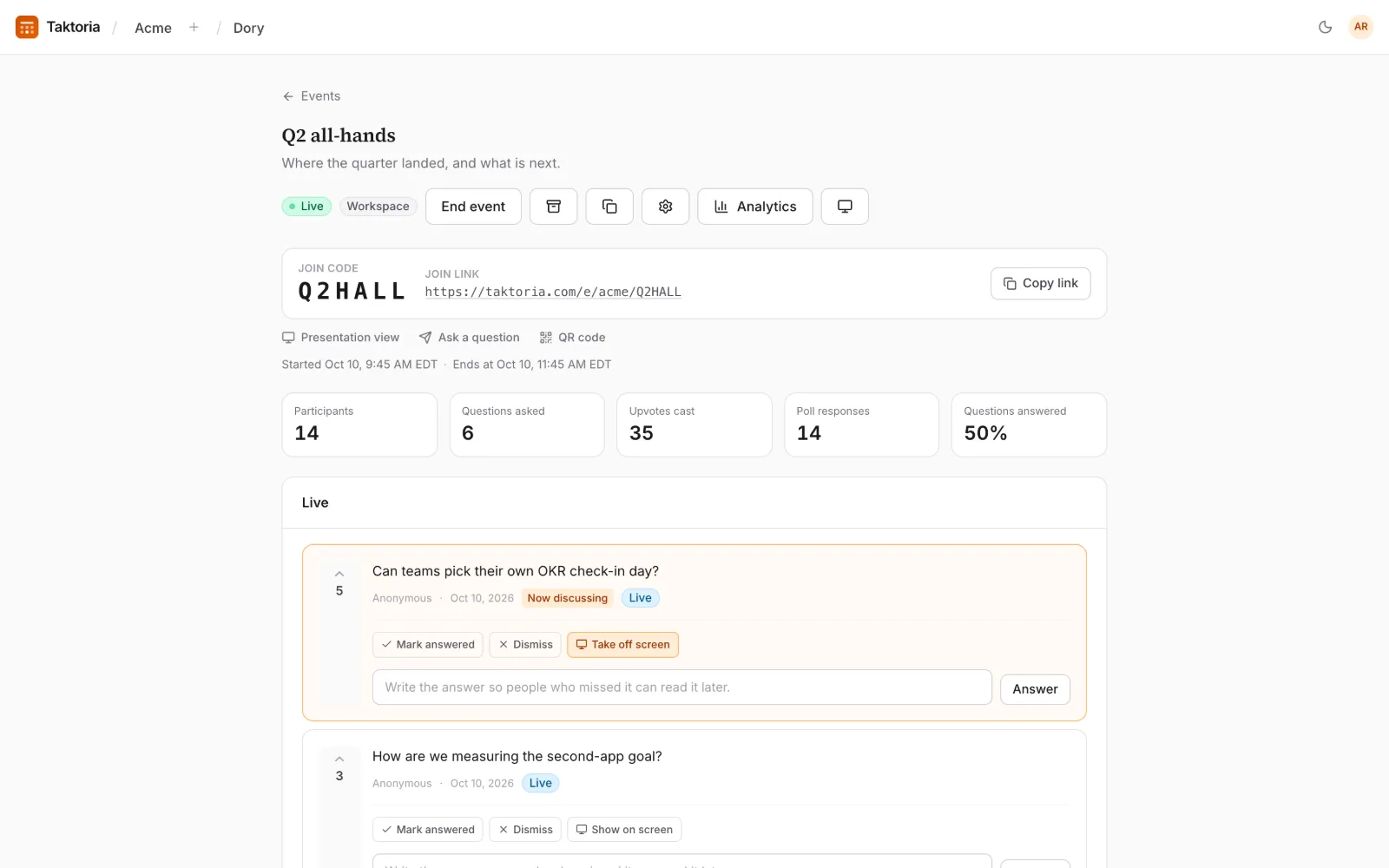1389x868 pixels.
Task: Click the archive box icon button
Action: pyautogui.click(x=554, y=207)
